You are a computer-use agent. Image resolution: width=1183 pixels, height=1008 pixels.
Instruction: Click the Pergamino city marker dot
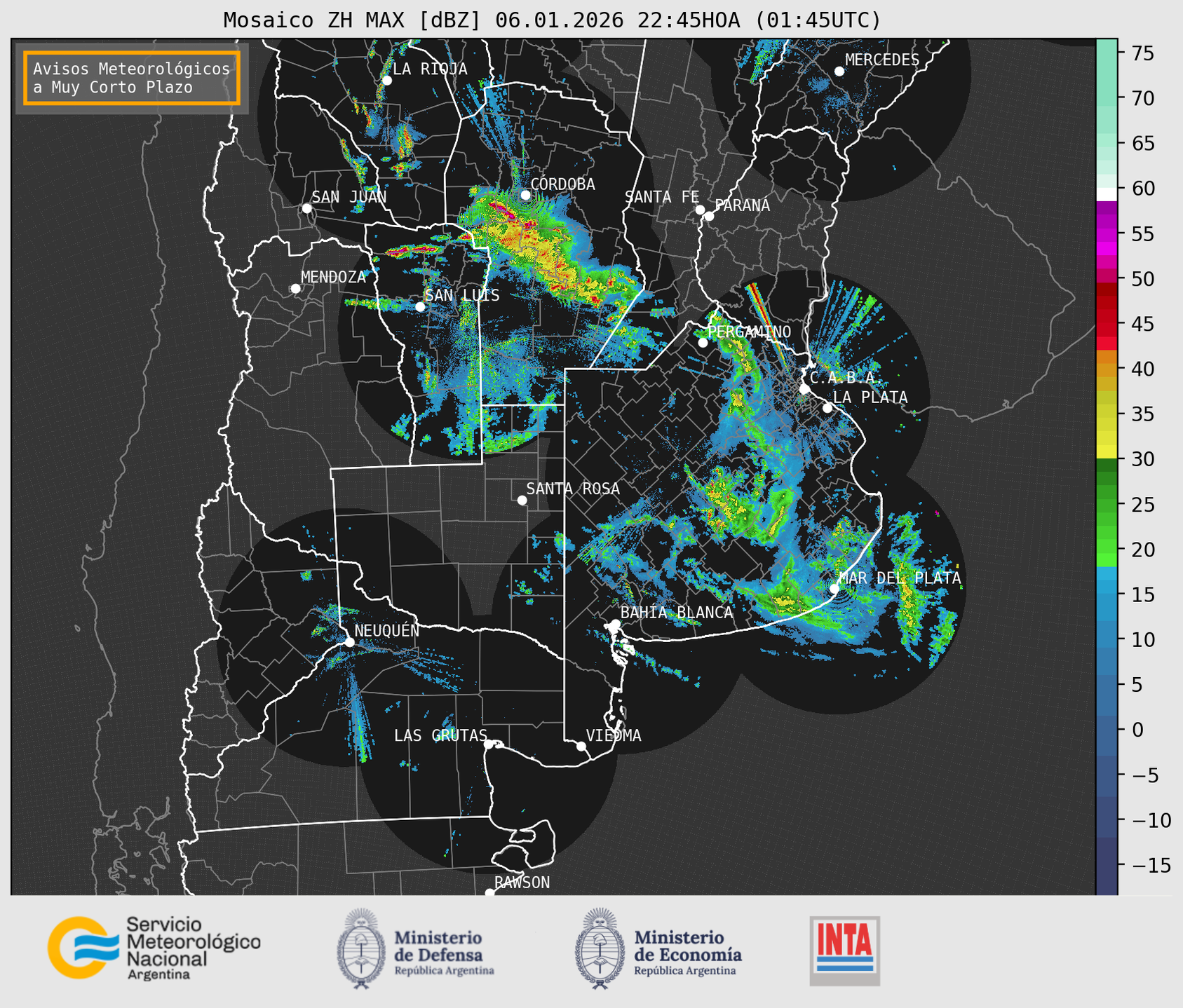click(x=703, y=343)
